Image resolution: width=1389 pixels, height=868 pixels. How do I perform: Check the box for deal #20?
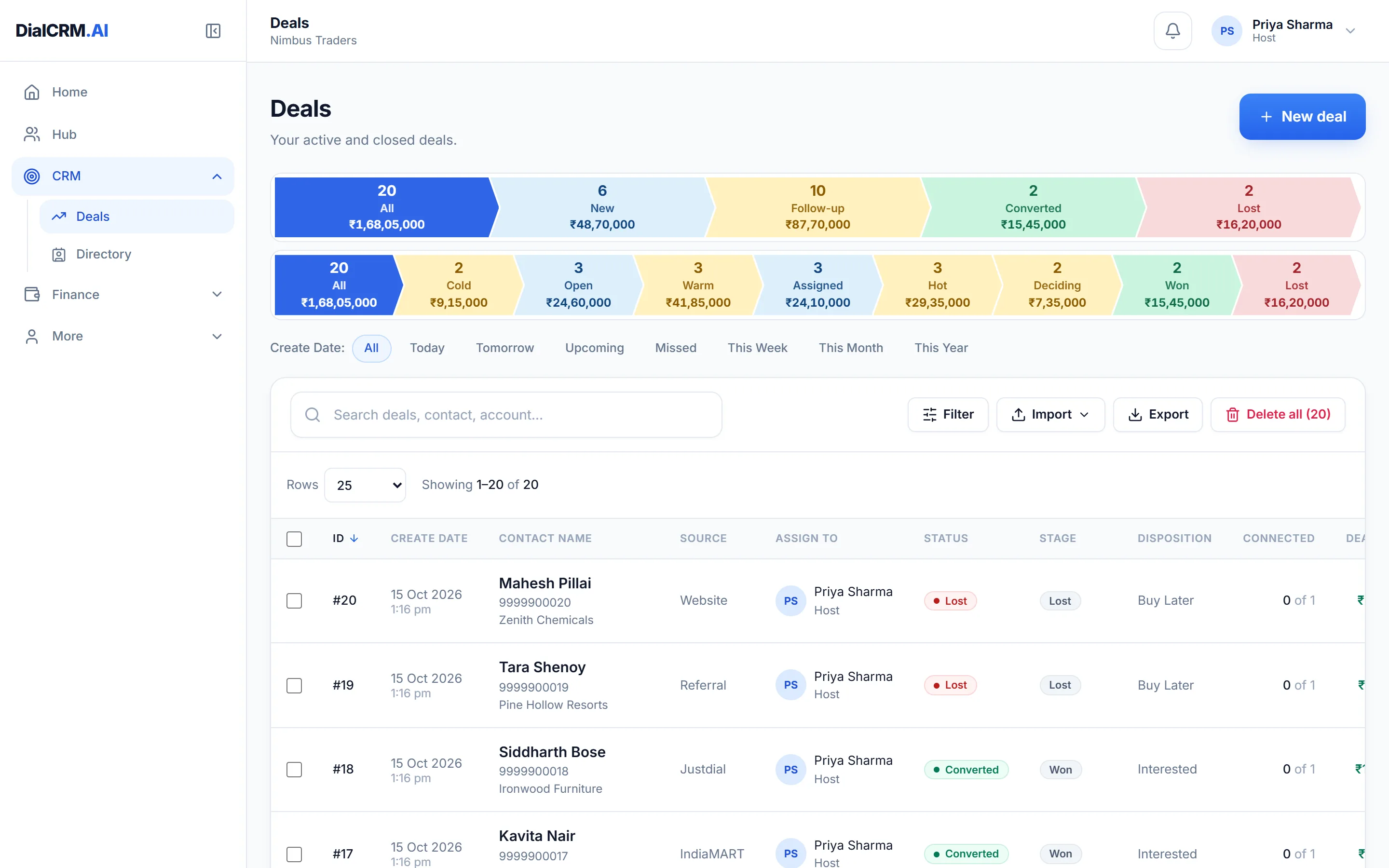click(294, 600)
